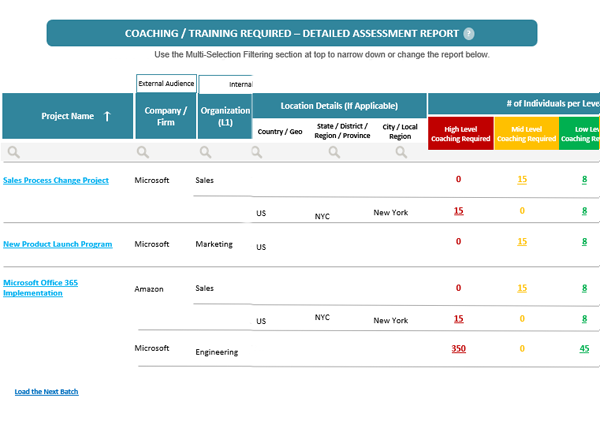Click the Country / Geo subheader
This screenshot has height=425, width=600.
point(280,131)
